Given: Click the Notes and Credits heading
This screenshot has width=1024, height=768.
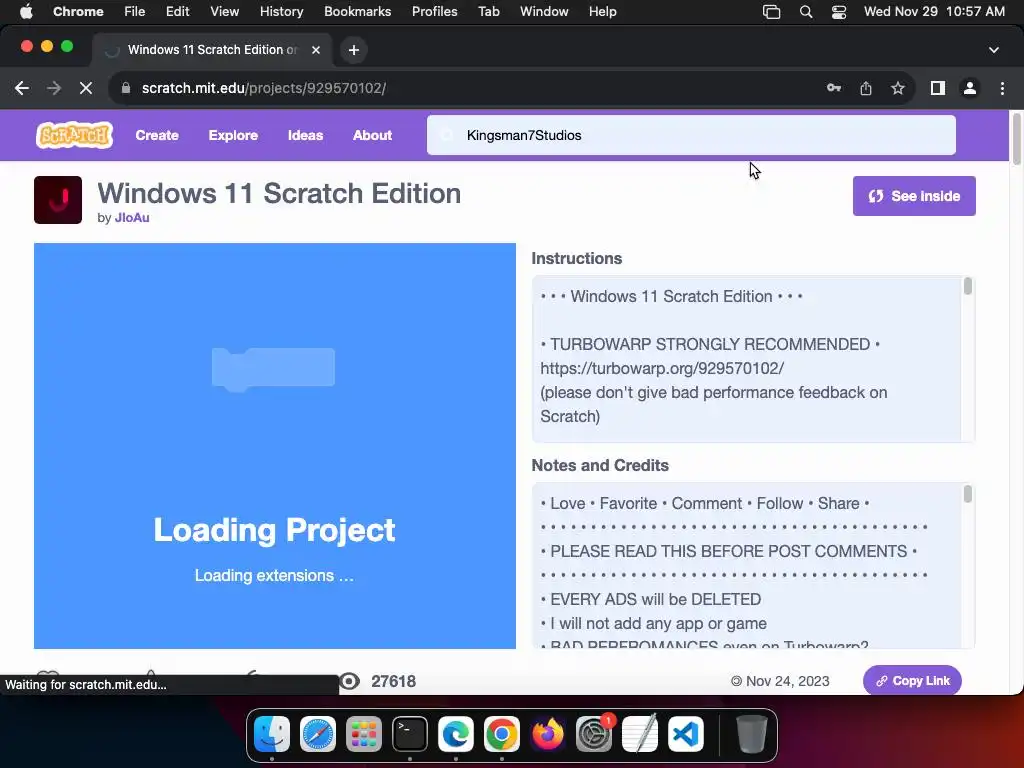Looking at the screenshot, I should click(x=600, y=466).
